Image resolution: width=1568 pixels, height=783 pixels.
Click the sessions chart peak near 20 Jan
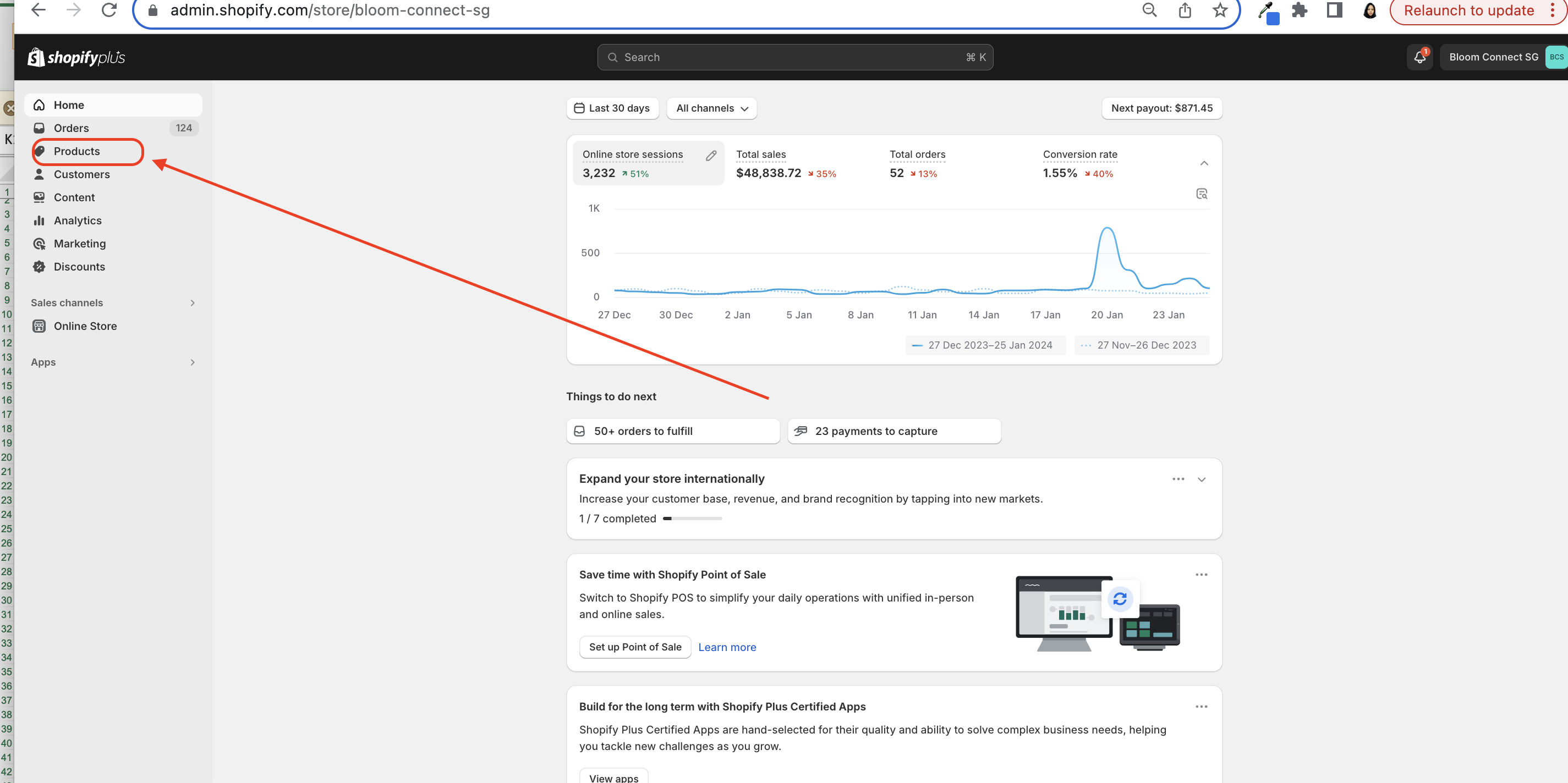pyautogui.click(x=1107, y=228)
